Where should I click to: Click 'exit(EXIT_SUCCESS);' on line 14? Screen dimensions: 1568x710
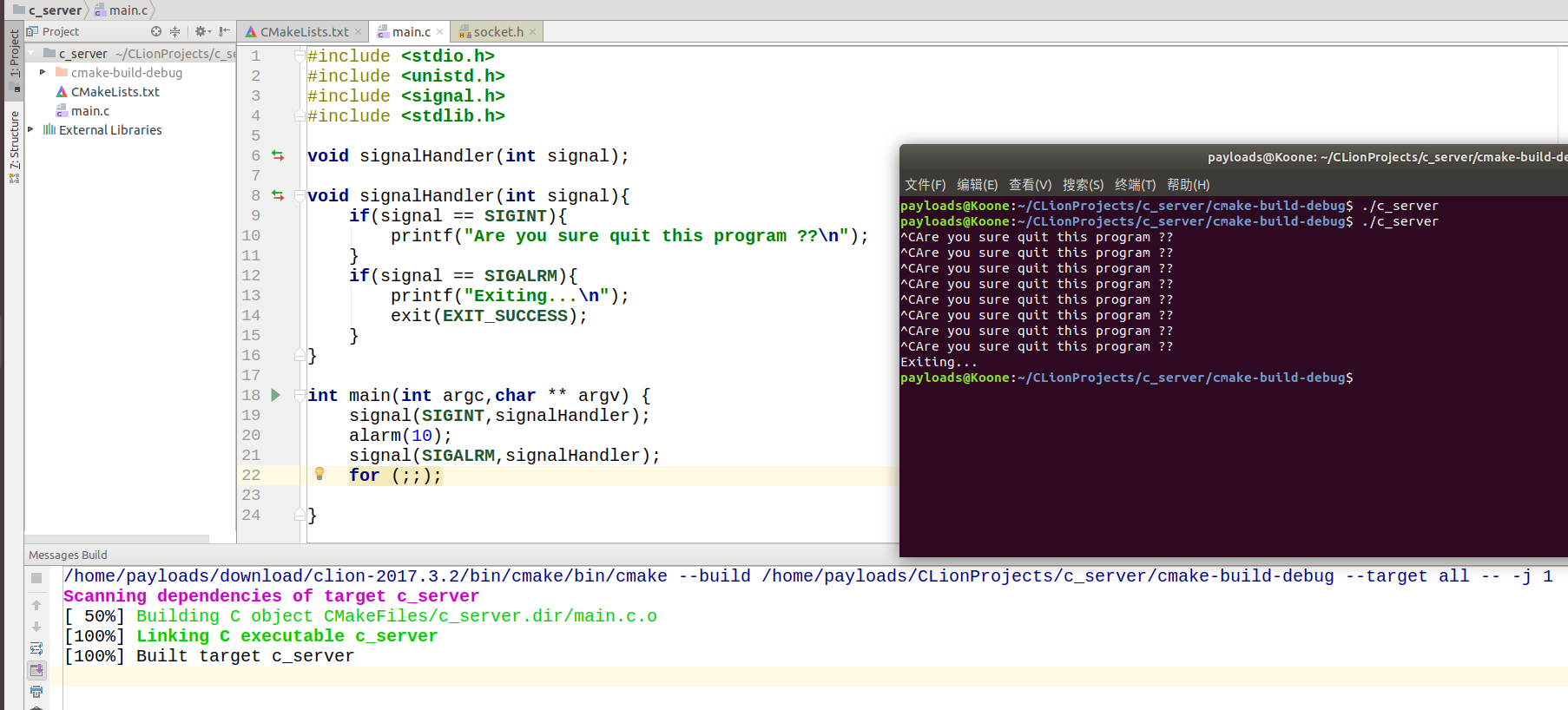coord(489,315)
